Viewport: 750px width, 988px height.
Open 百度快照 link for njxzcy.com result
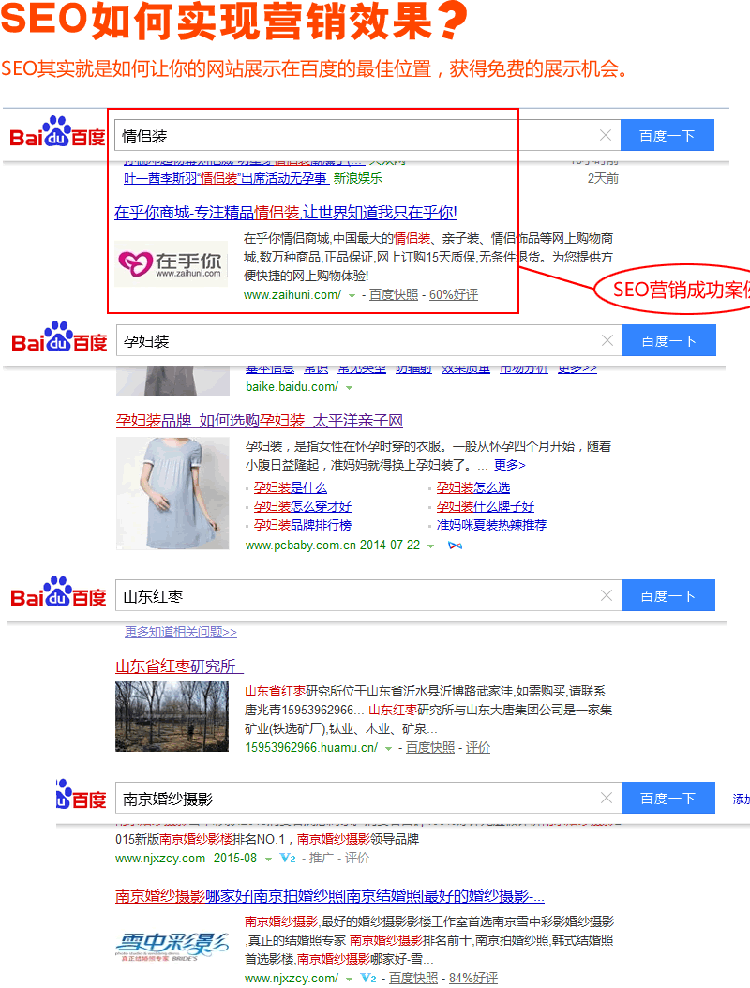click(x=413, y=978)
